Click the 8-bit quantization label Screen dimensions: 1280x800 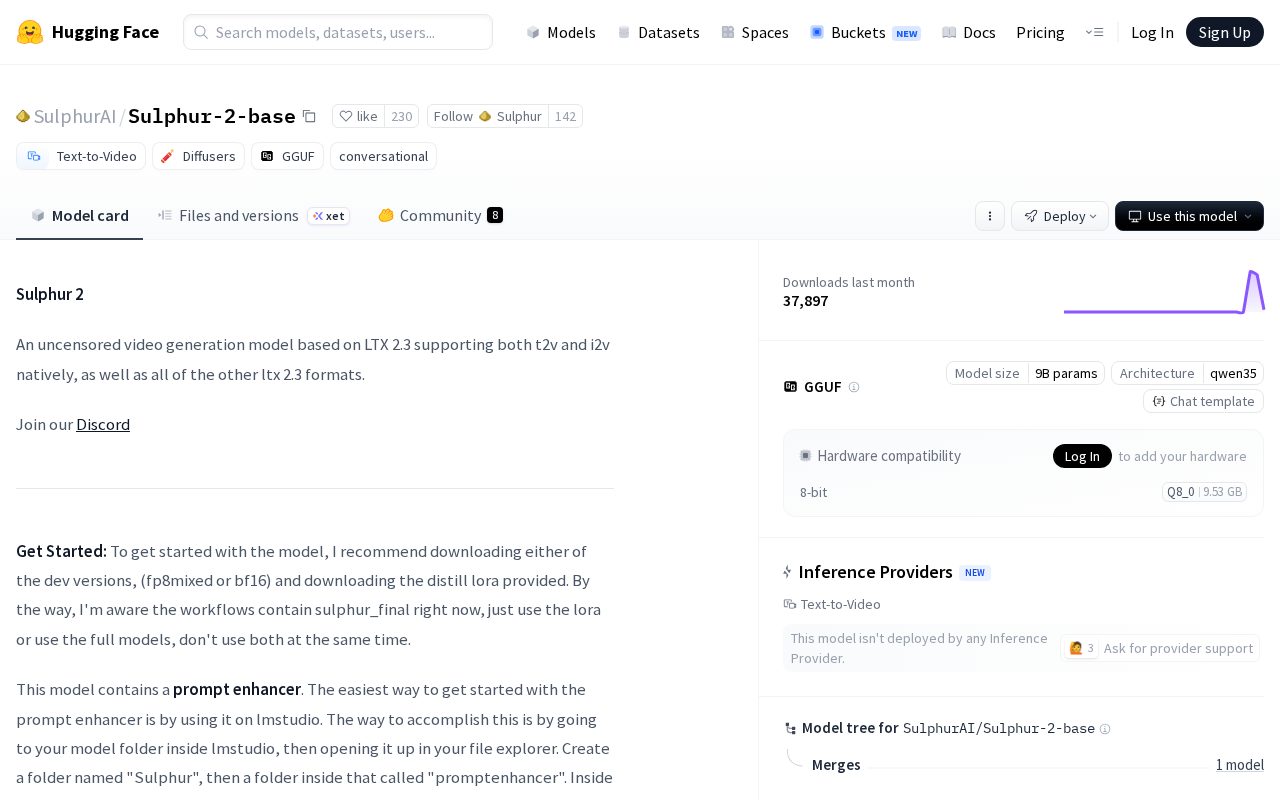coord(814,492)
